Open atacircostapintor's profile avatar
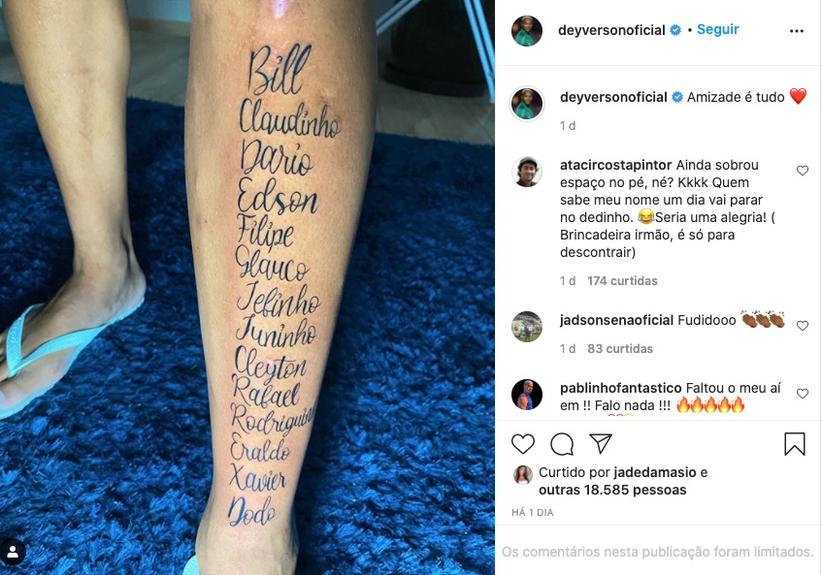The width and height of the screenshot is (822, 575). point(527,171)
